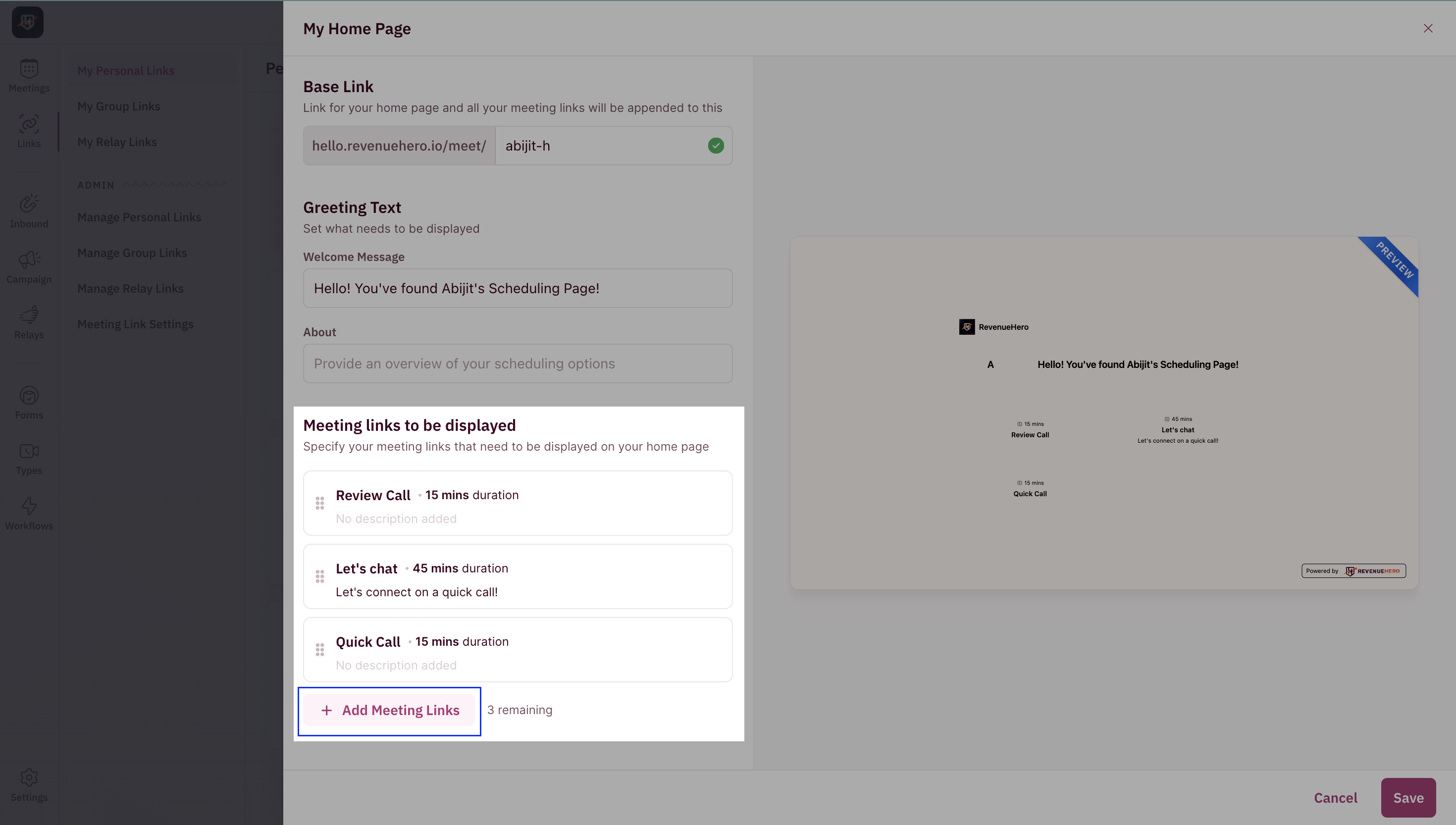Viewport: 1456px width, 825px height.
Task: Open Settings from the sidebar
Action: pyautogui.click(x=29, y=785)
